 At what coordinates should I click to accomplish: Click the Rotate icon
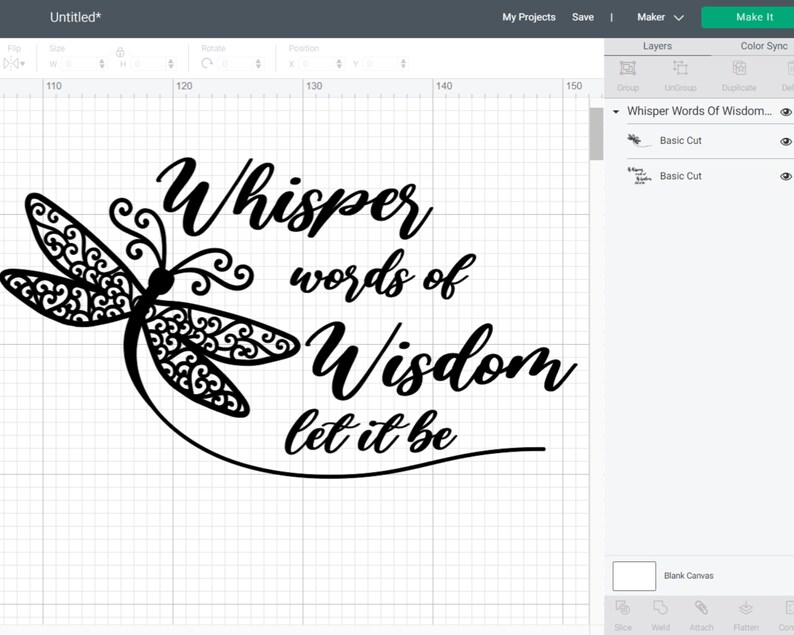(207, 63)
